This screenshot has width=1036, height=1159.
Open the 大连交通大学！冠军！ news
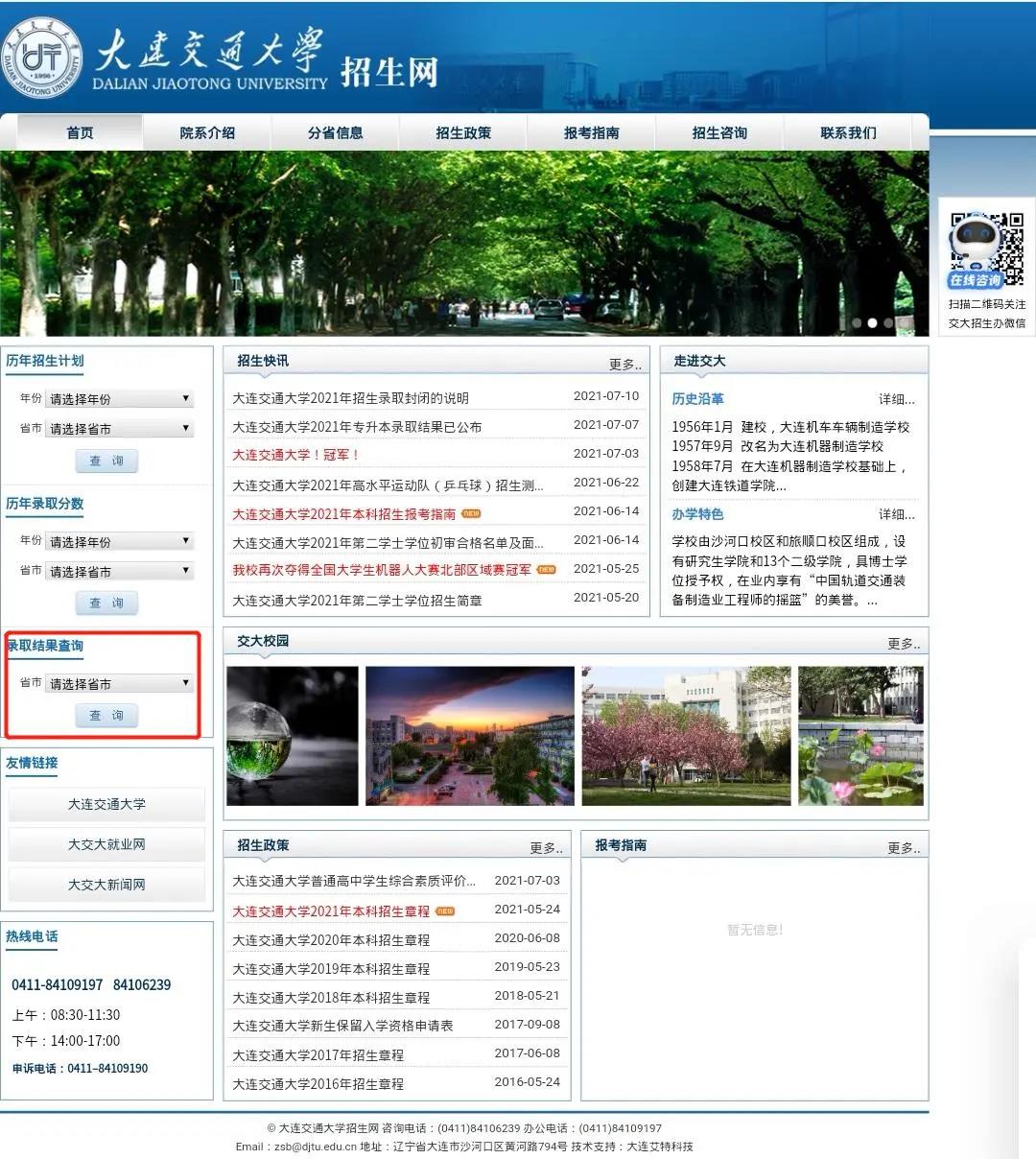[x=296, y=455]
